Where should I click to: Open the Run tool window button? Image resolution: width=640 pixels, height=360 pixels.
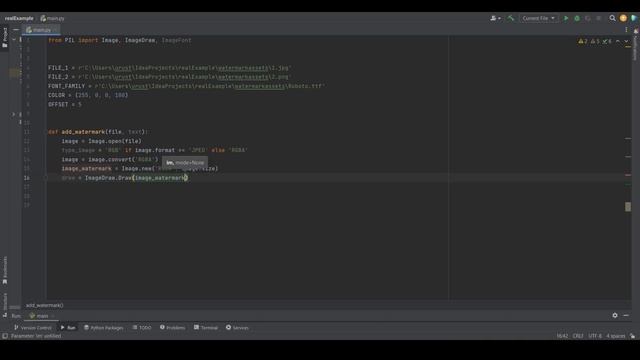(x=68, y=327)
